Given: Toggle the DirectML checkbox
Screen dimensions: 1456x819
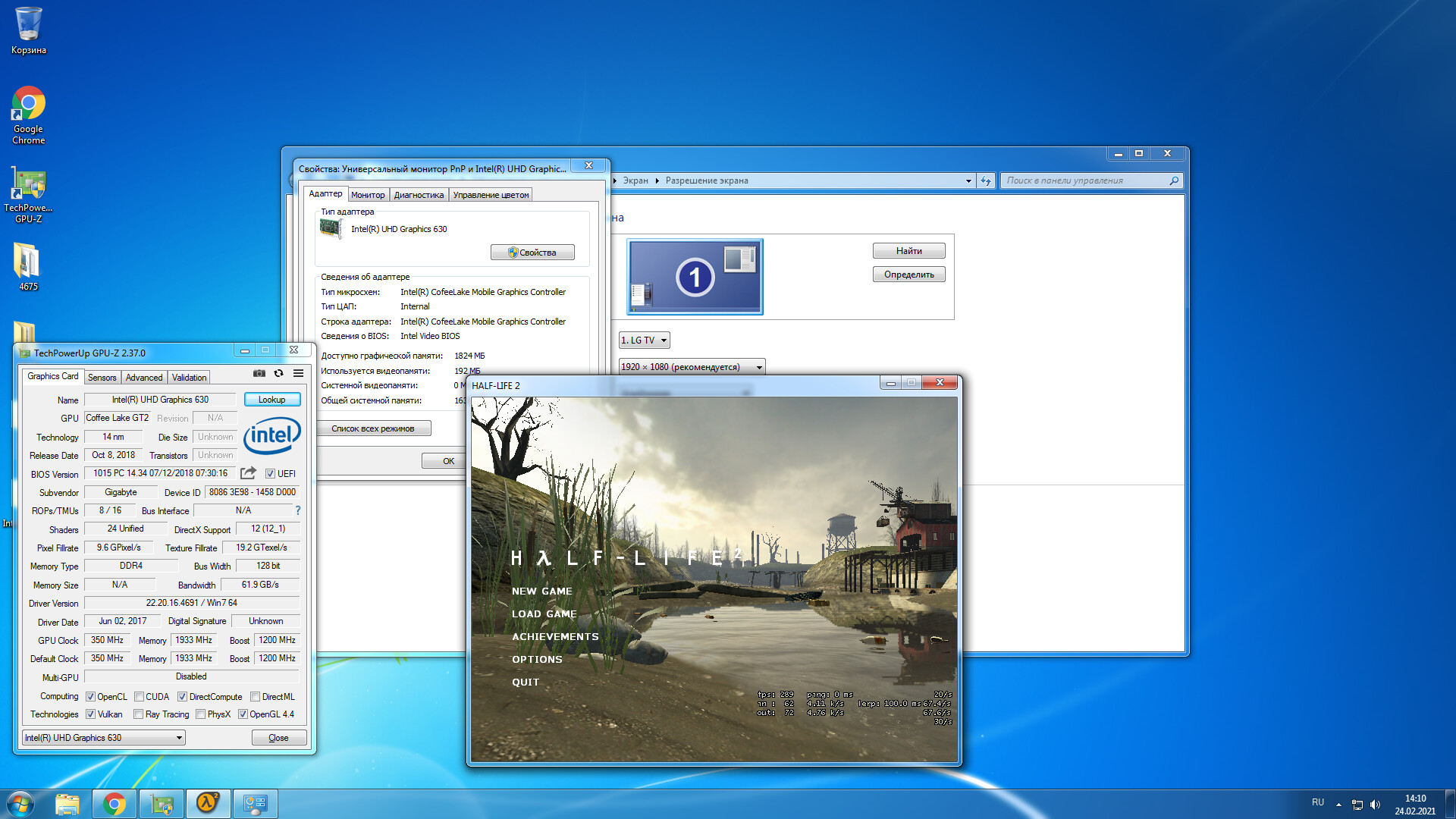Looking at the screenshot, I should 255,697.
